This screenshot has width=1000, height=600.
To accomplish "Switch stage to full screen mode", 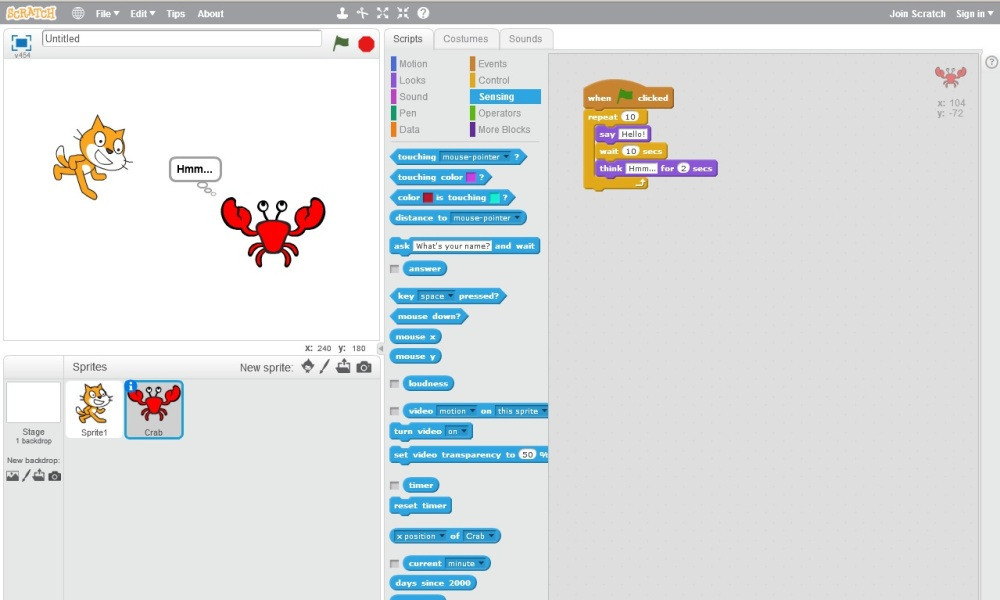I will (x=21, y=43).
